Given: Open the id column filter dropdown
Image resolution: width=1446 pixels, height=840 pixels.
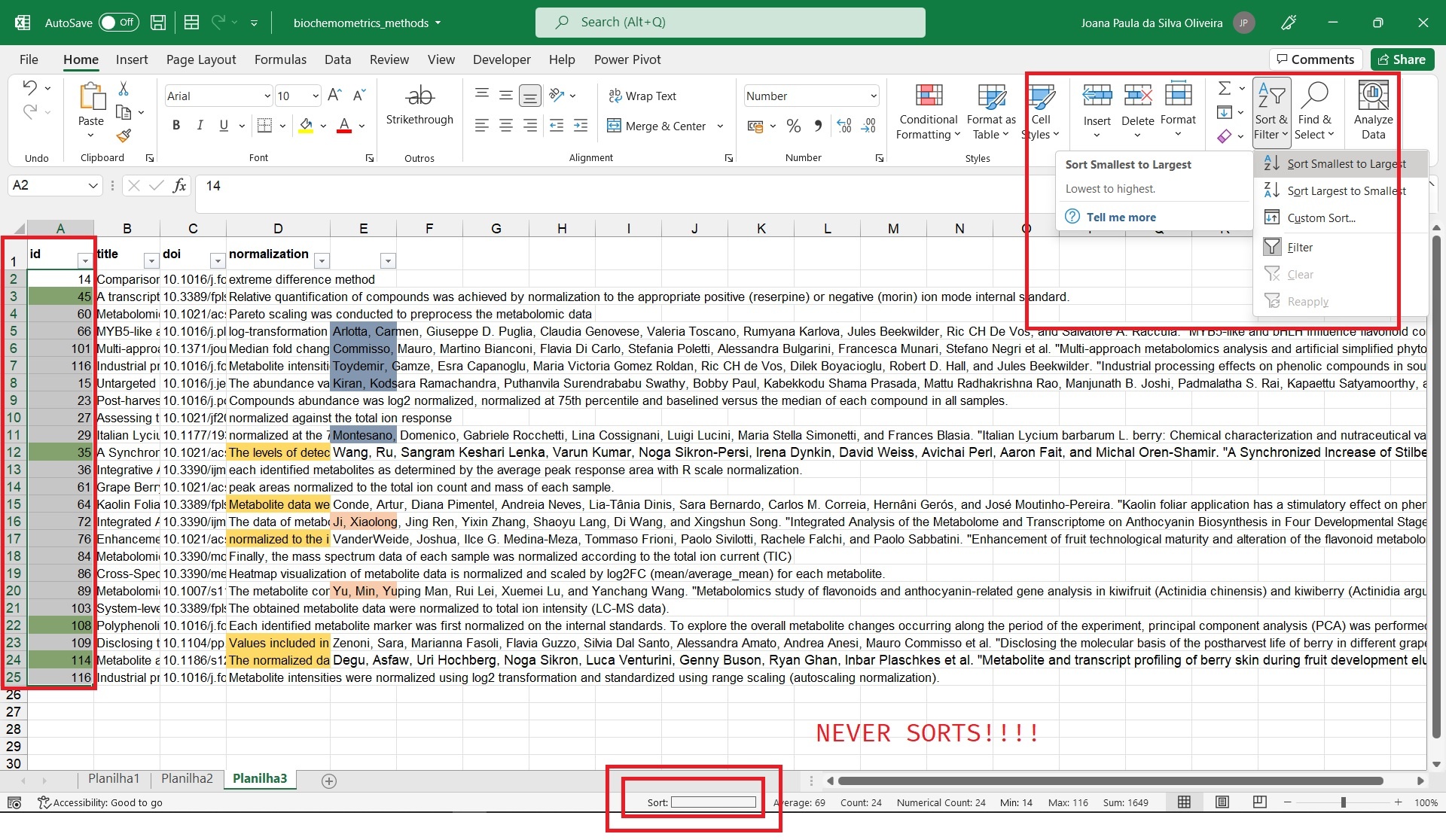Looking at the screenshot, I should click(x=84, y=260).
